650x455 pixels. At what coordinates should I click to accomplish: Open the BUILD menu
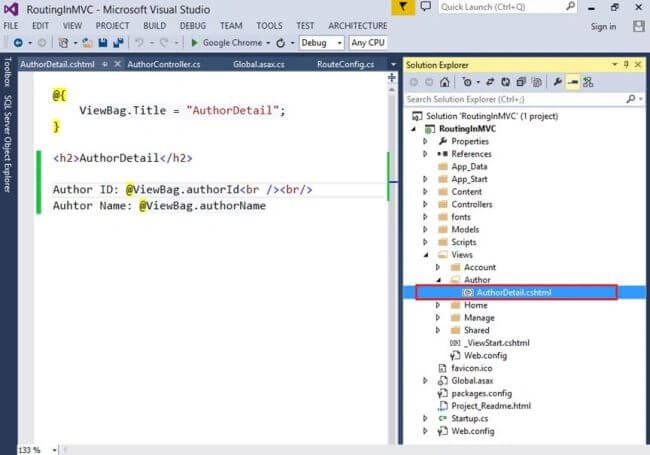[155, 26]
